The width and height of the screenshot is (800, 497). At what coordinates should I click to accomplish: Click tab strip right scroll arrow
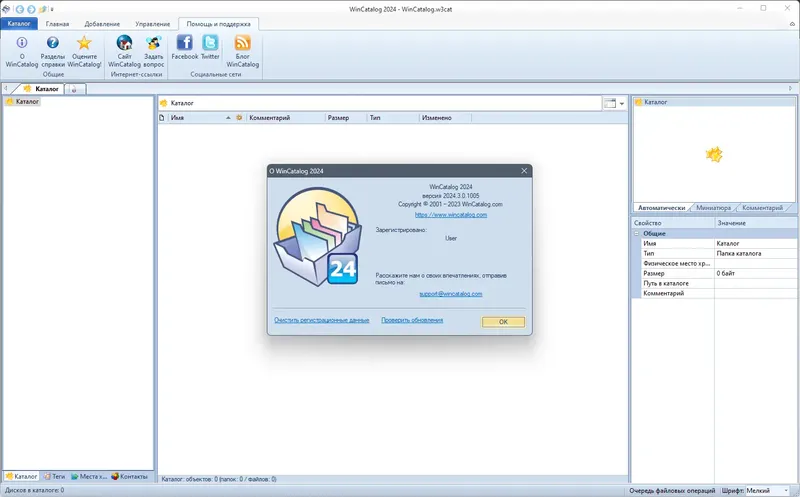click(791, 88)
